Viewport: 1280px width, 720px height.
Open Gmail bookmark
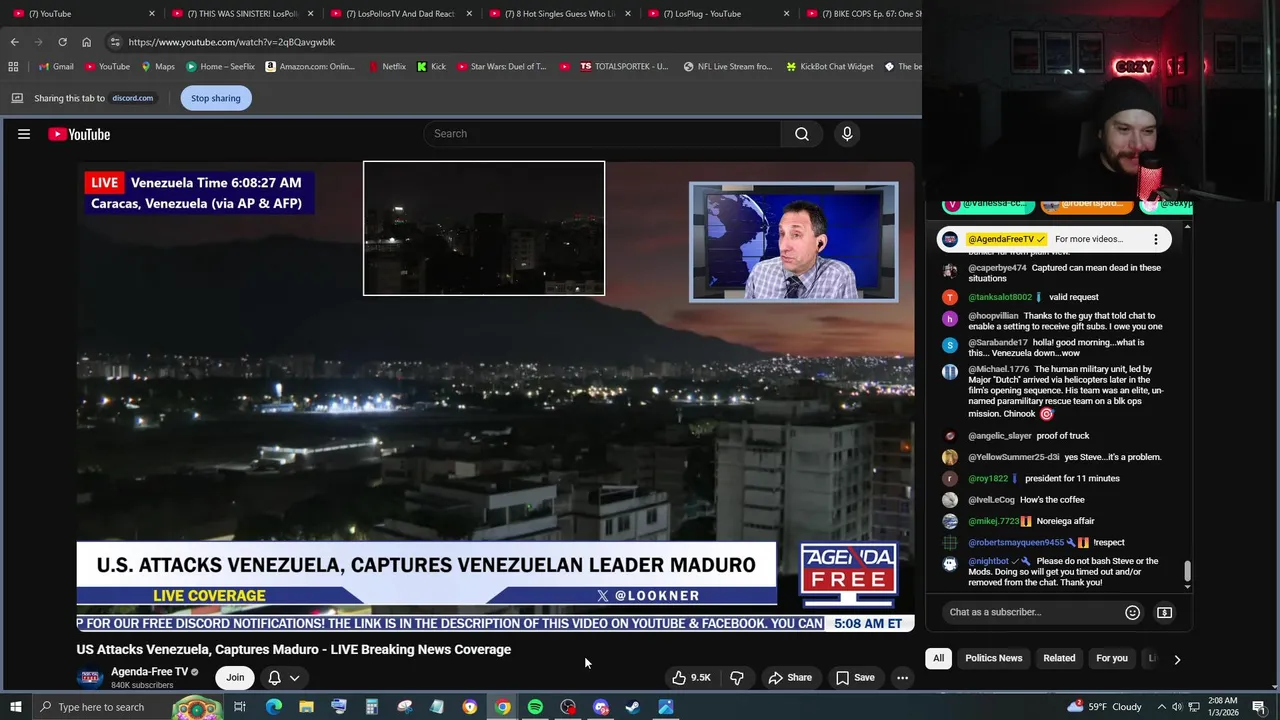(x=55, y=67)
